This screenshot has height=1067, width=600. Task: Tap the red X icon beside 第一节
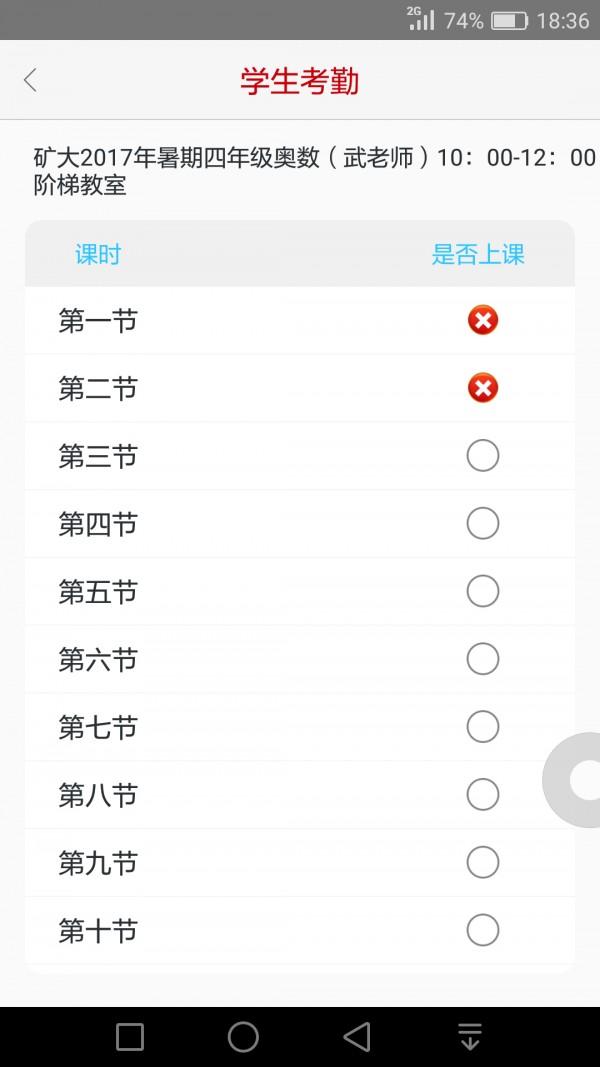click(x=483, y=320)
